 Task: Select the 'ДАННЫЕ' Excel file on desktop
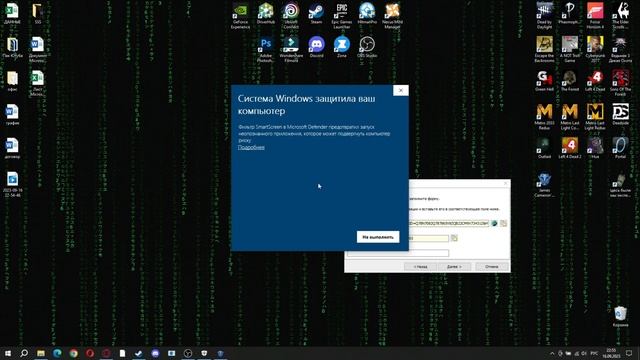click(x=12, y=13)
